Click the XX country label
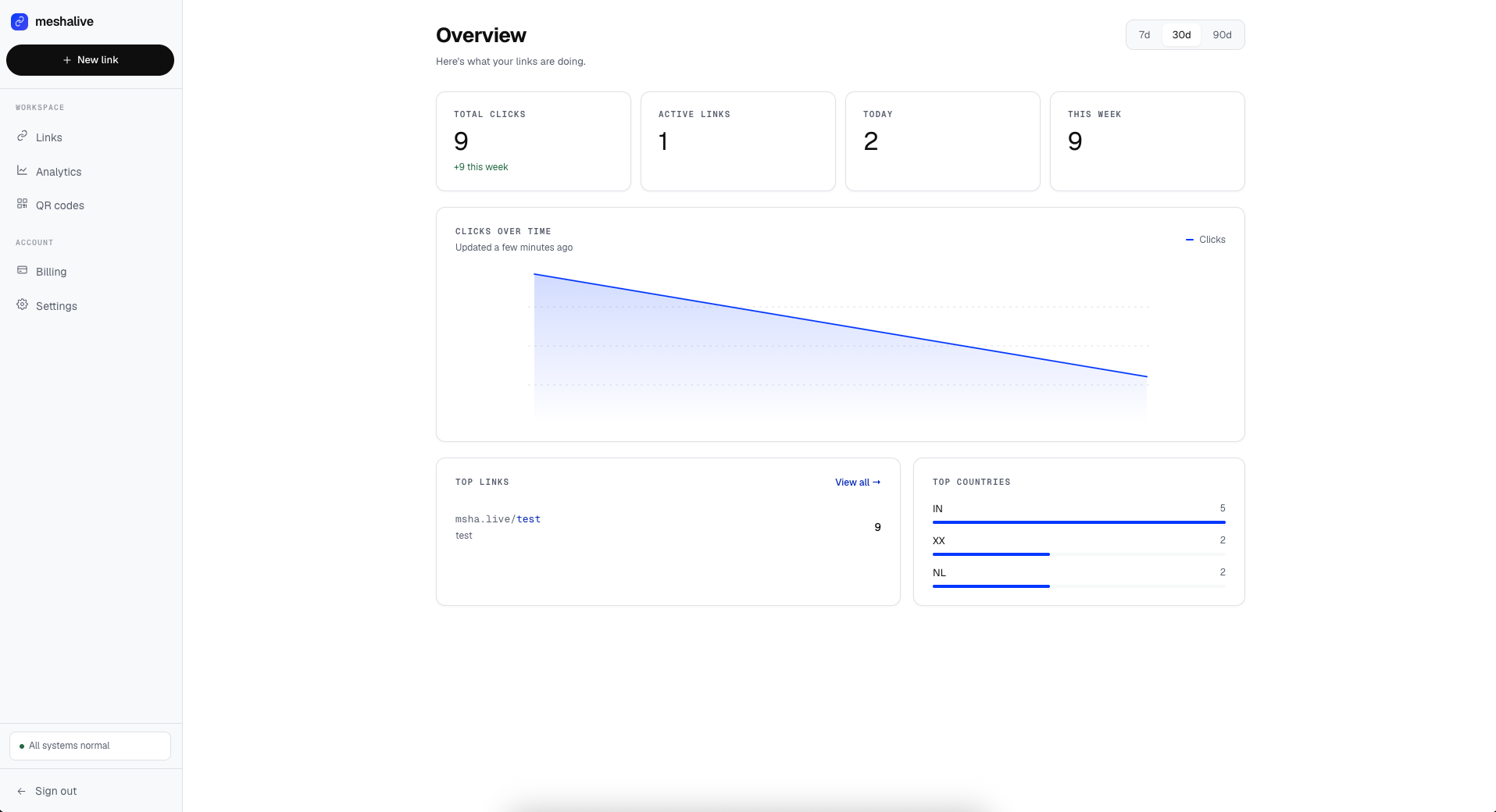Viewport: 1496px width, 812px height. (939, 540)
